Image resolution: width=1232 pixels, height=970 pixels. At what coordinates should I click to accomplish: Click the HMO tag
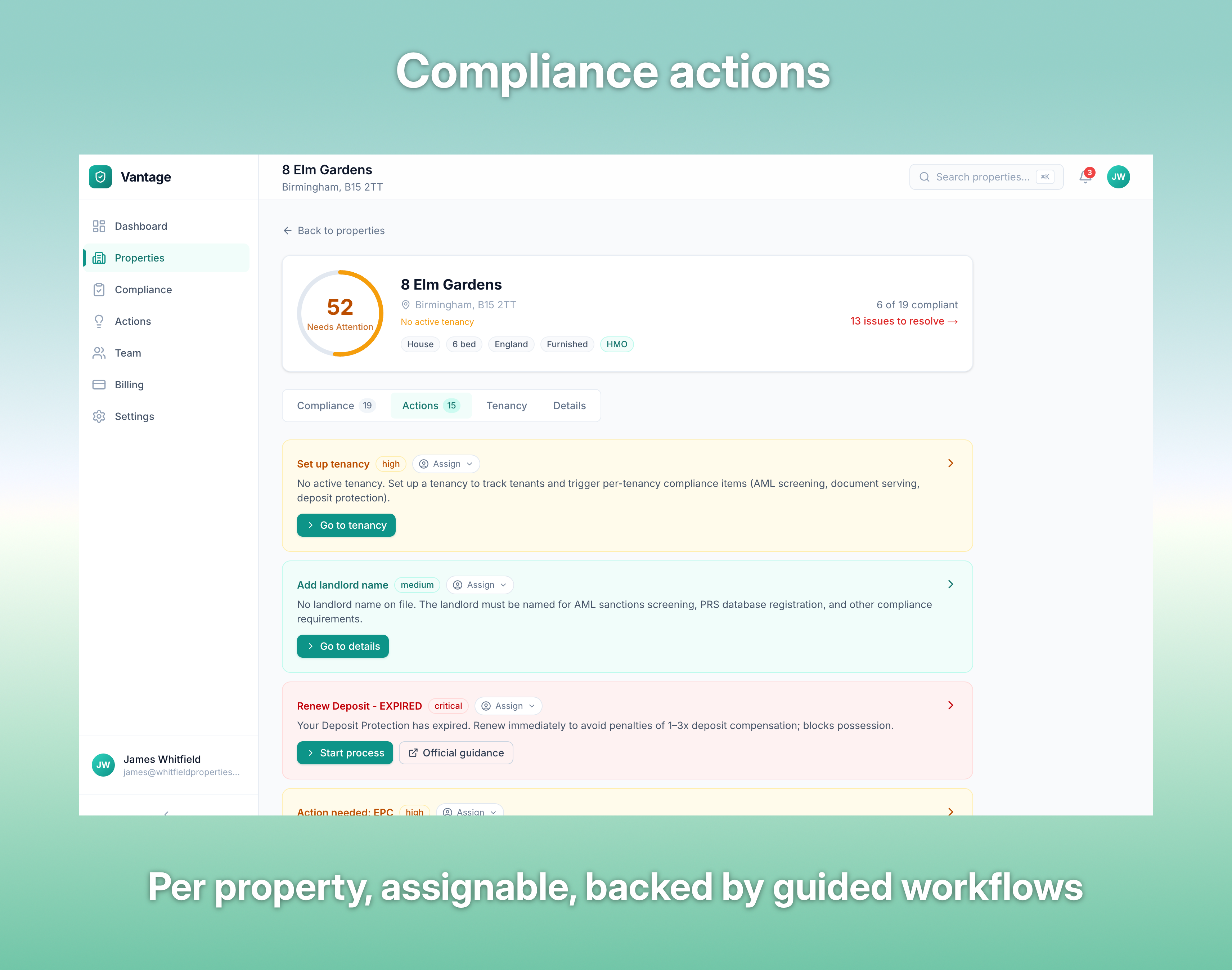pos(617,344)
